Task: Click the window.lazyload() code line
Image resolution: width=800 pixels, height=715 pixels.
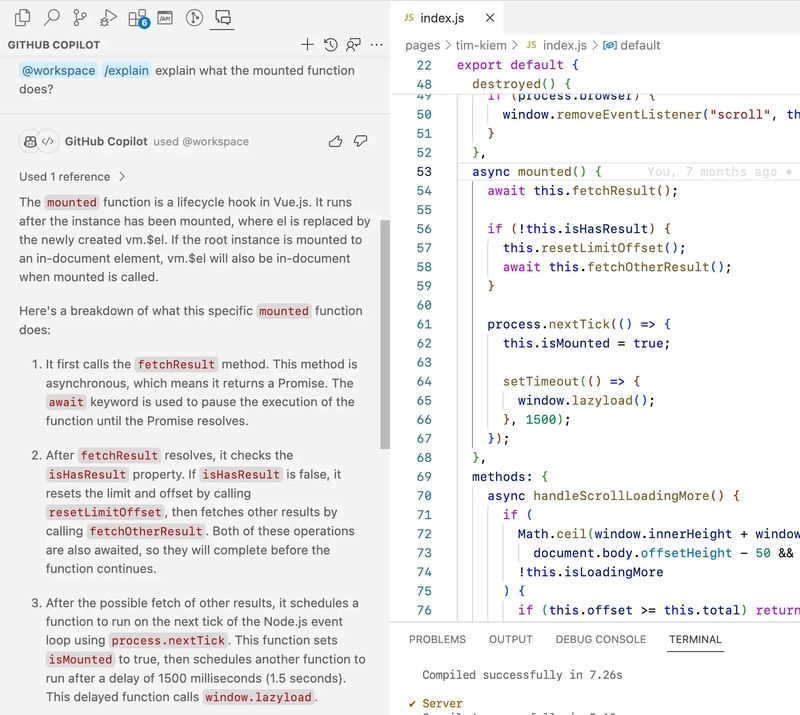Action: tap(586, 401)
